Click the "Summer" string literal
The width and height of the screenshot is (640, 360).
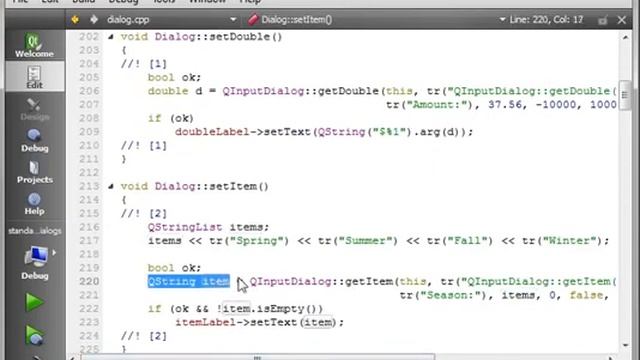pos(365,241)
